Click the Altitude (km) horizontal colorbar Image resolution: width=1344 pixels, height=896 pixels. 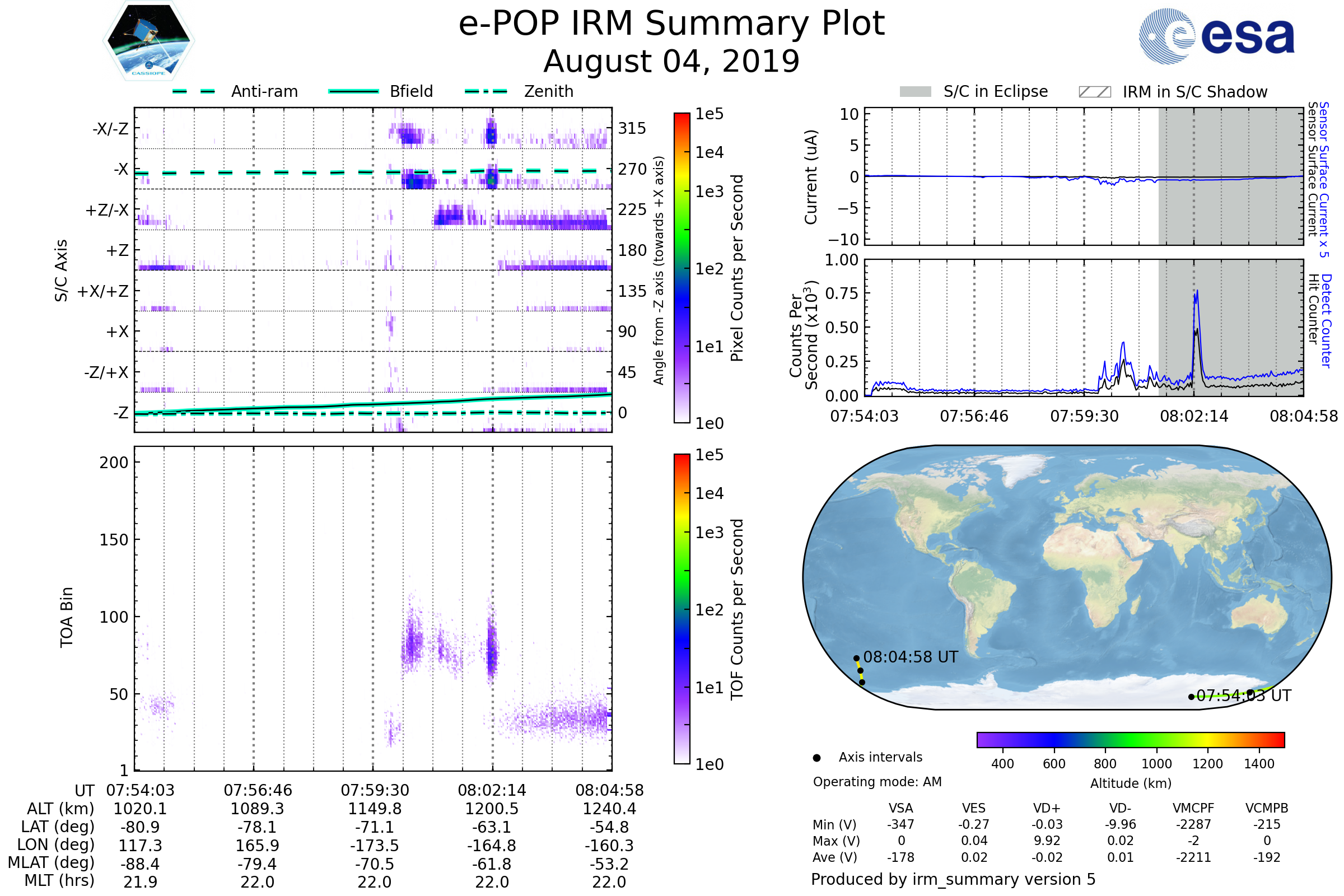[x=1130, y=739]
